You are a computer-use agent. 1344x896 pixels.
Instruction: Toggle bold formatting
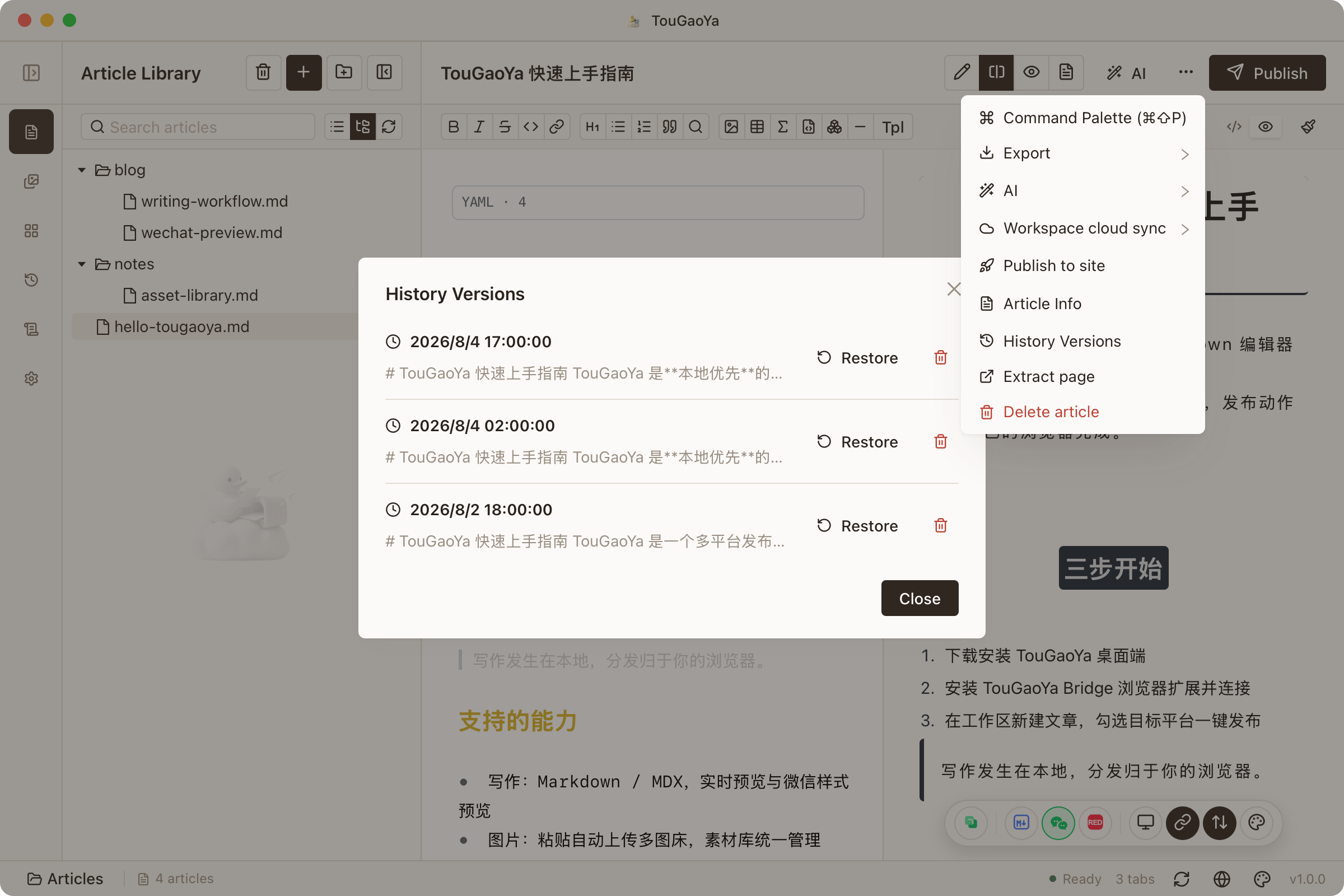(454, 127)
